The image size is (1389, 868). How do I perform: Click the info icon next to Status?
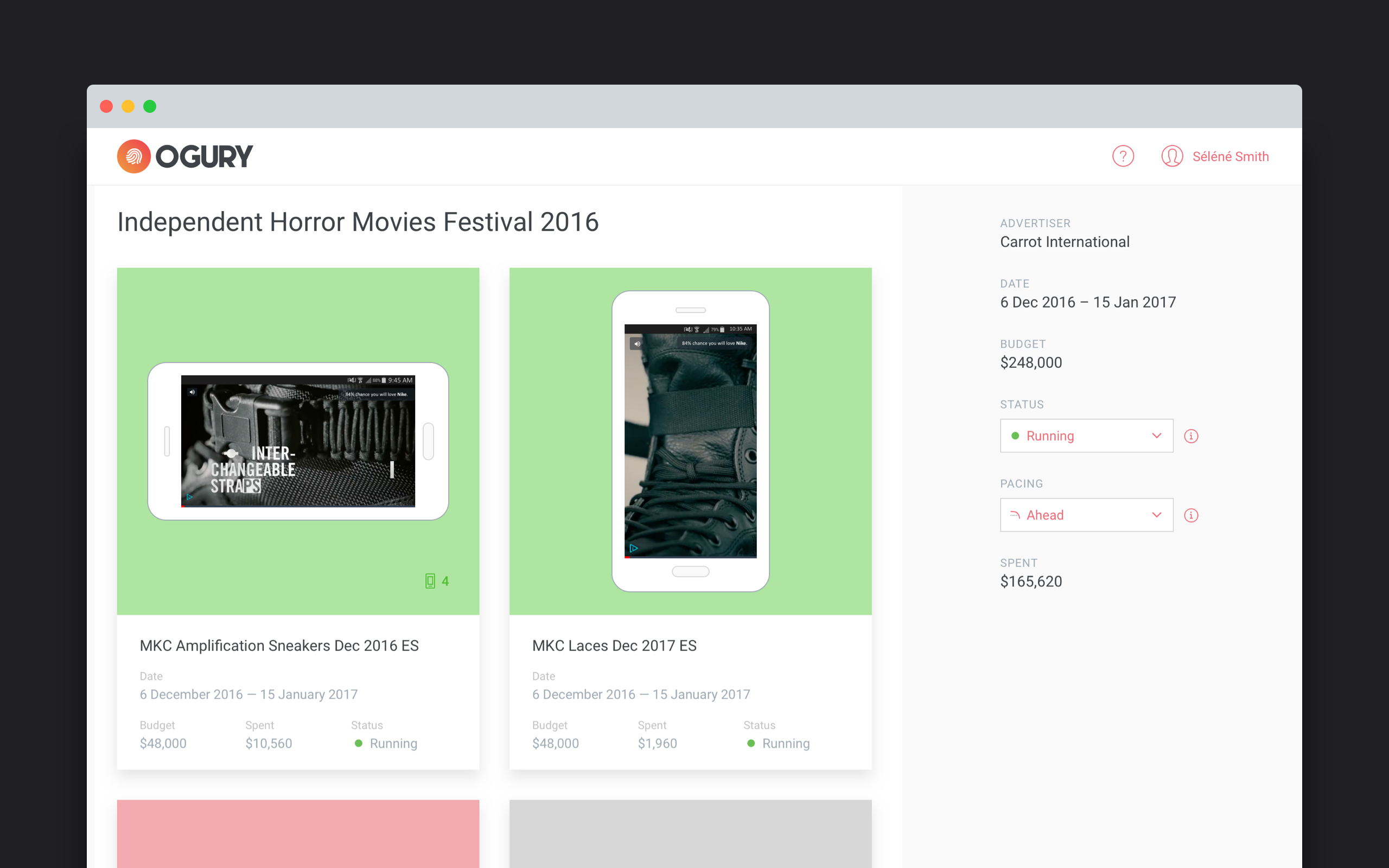1191,436
